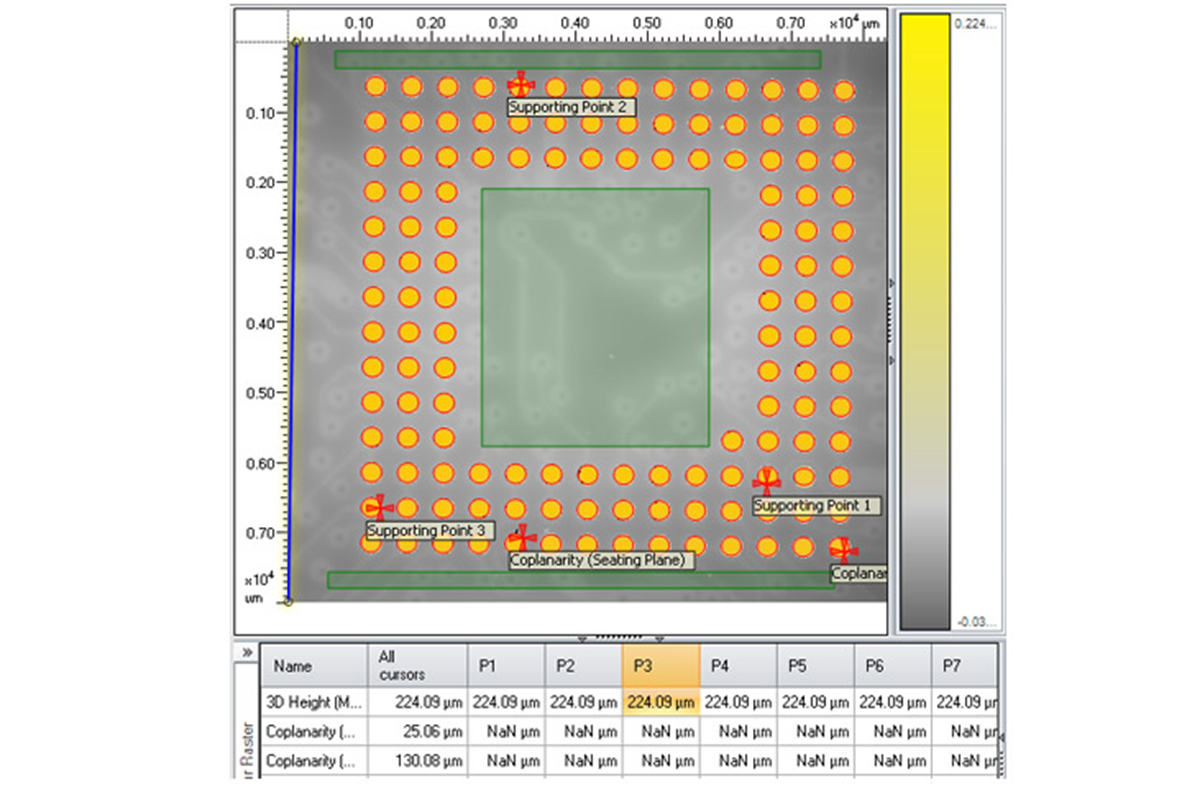Screen dimensions: 1200x800
Task: Select the 3D Height row name cell
Action: pos(314,702)
